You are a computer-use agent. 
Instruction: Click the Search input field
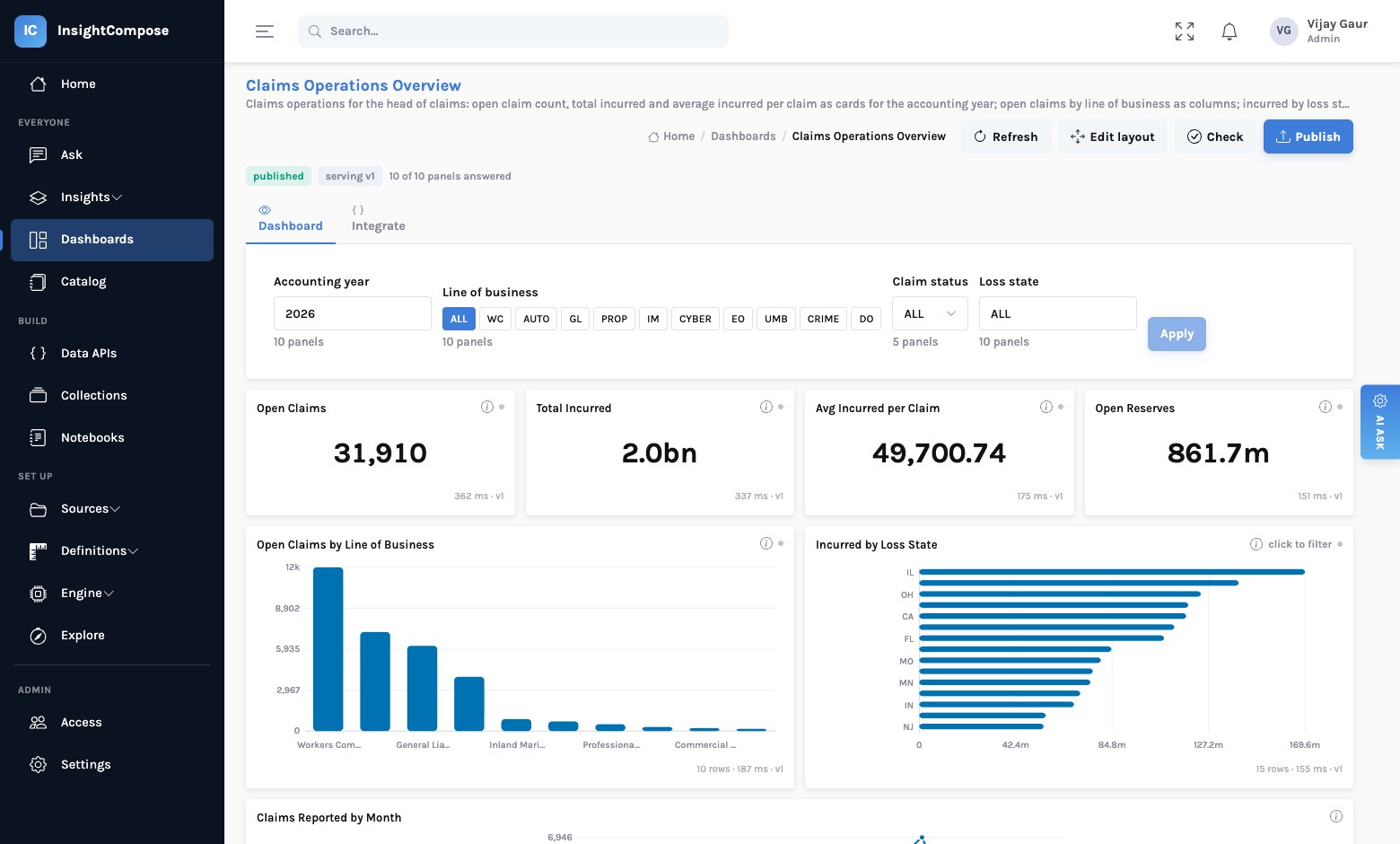click(x=513, y=31)
